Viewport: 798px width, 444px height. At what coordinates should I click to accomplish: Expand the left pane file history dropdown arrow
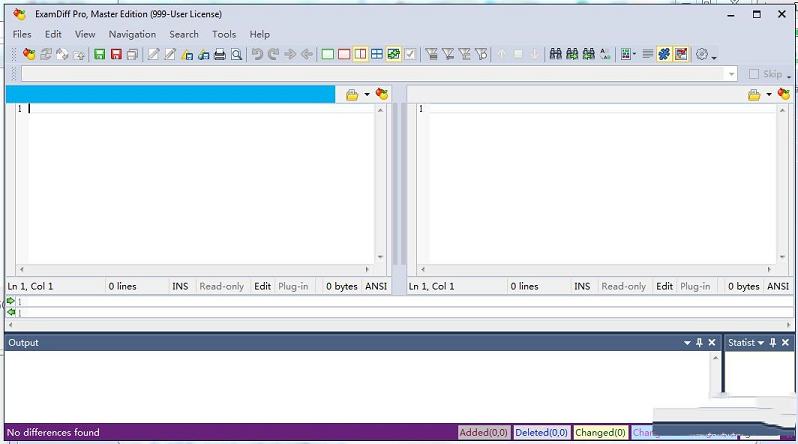pos(367,94)
